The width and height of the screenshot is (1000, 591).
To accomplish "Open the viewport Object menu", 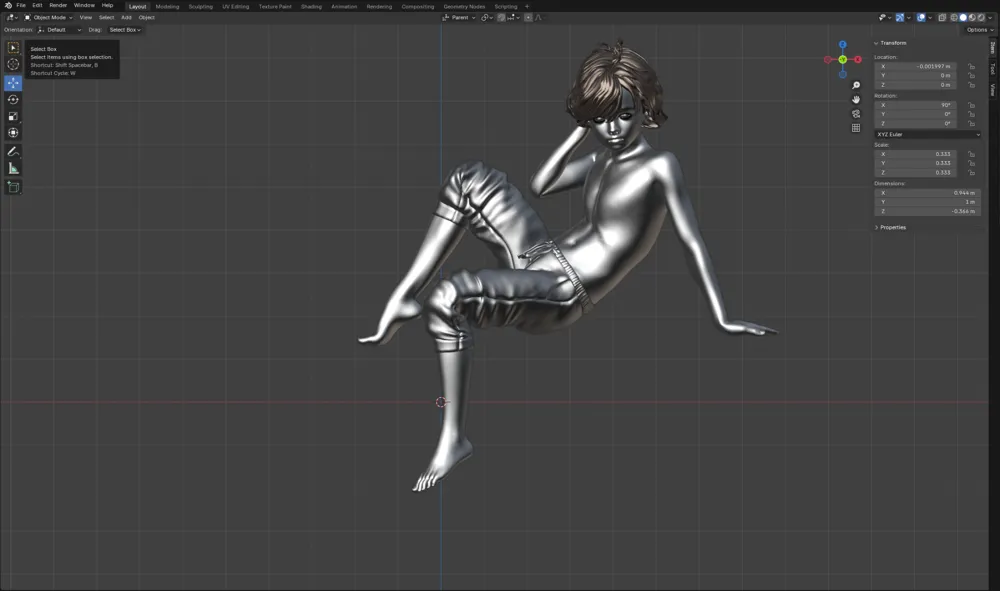I will (x=147, y=18).
